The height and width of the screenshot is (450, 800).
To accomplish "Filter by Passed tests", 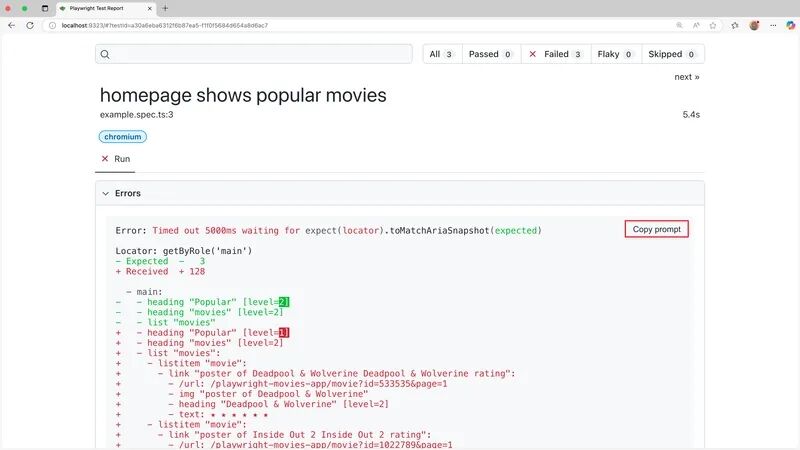I will tap(491, 54).
